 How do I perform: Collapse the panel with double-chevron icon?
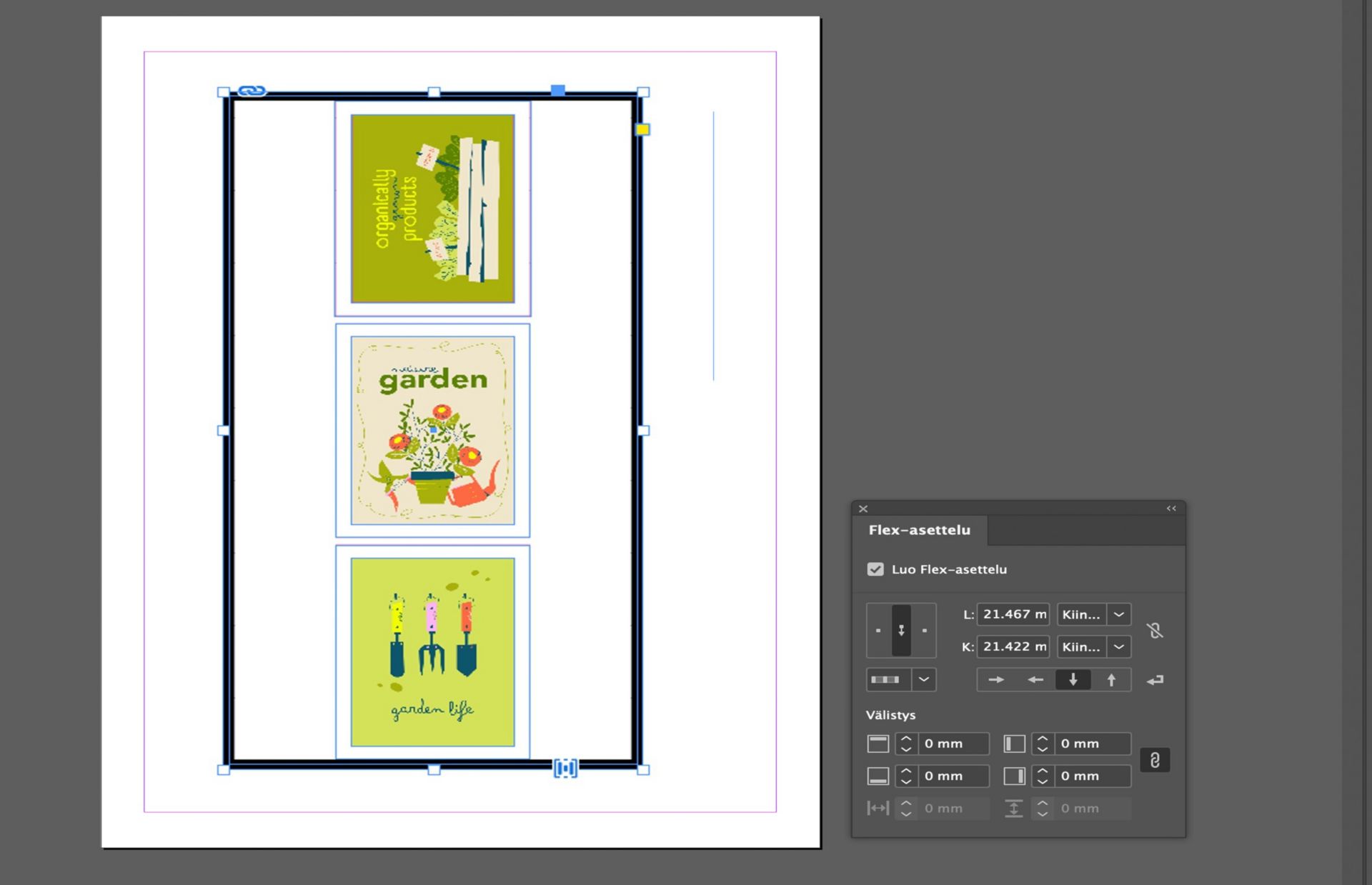click(1171, 509)
